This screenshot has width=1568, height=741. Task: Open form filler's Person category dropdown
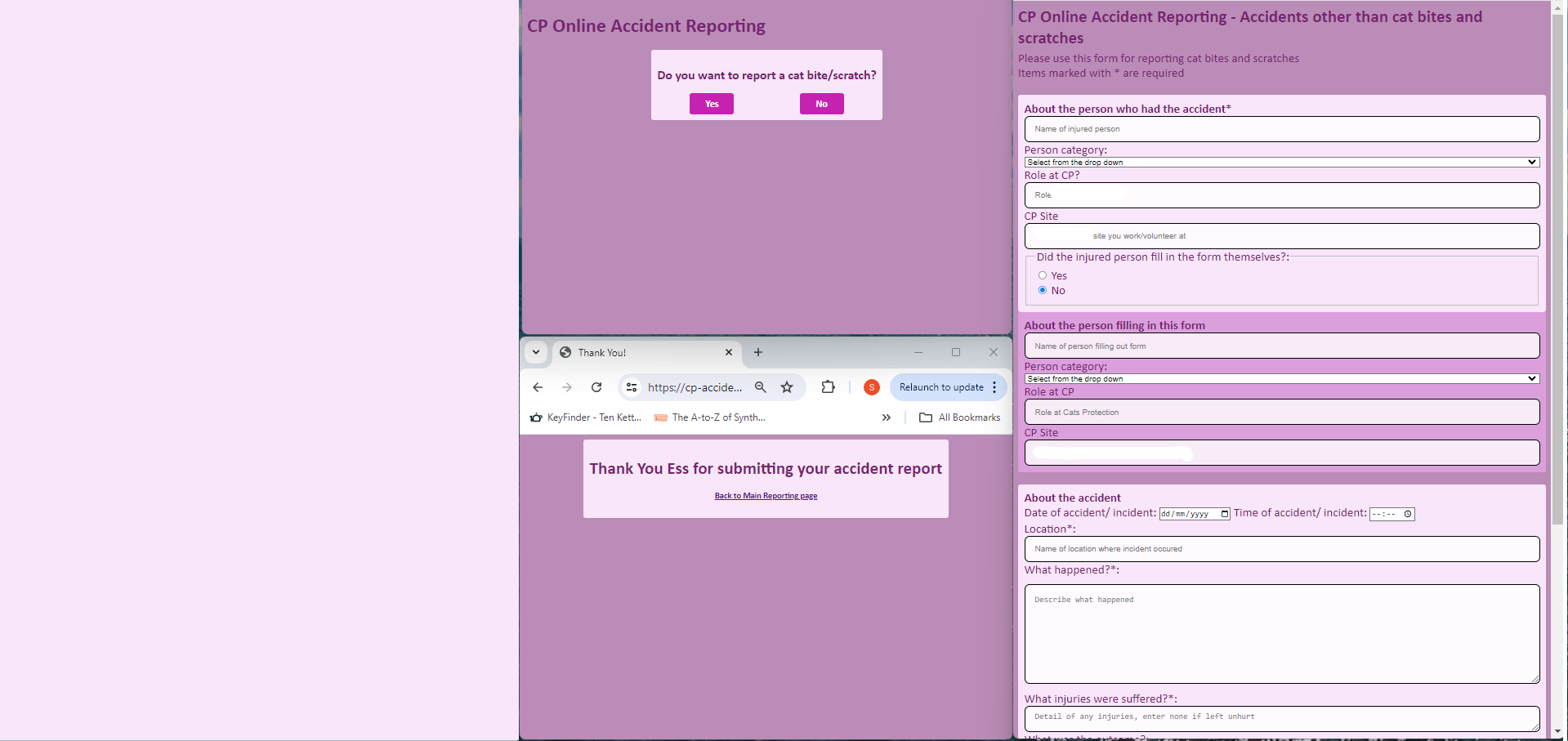1281,379
